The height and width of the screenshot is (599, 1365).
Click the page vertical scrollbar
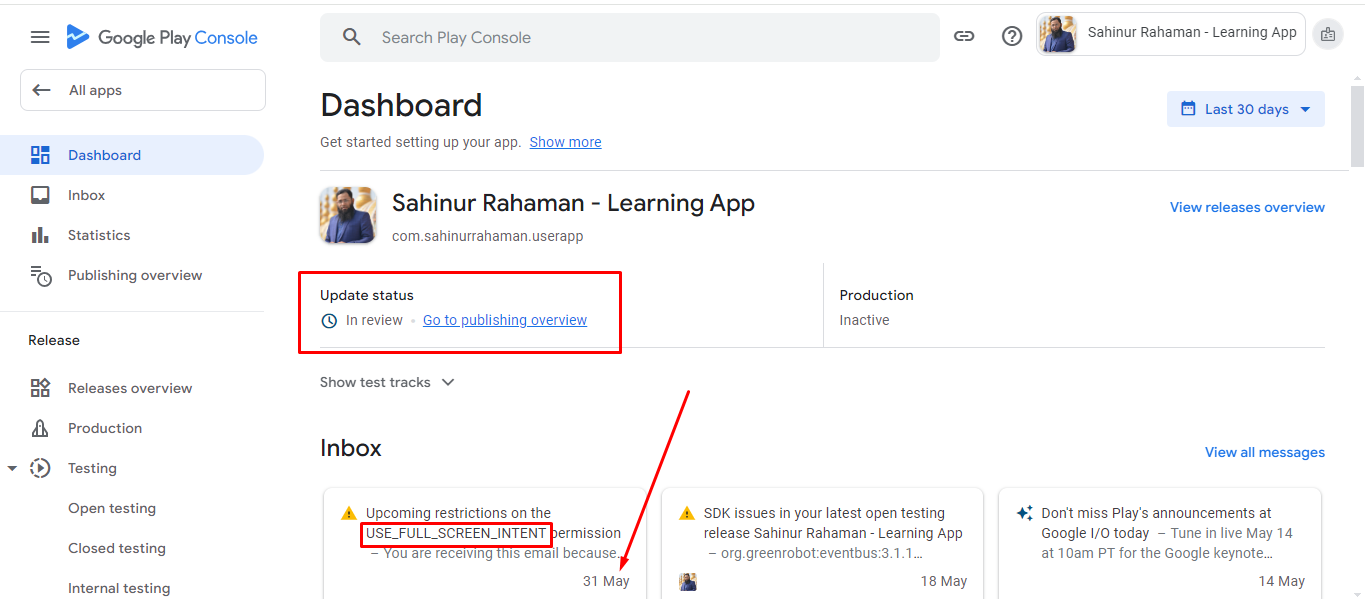pyautogui.click(x=1357, y=125)
